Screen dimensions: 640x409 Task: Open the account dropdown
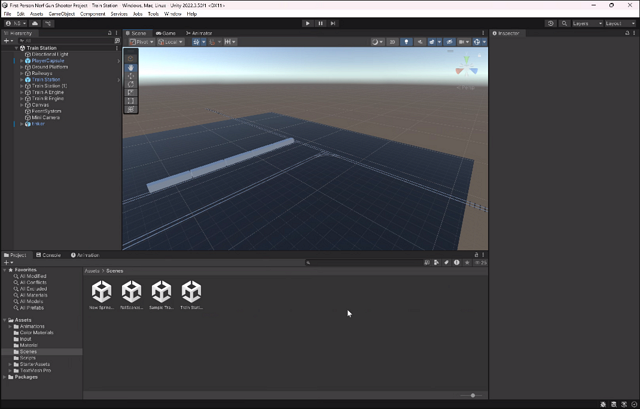pos(16,23)
